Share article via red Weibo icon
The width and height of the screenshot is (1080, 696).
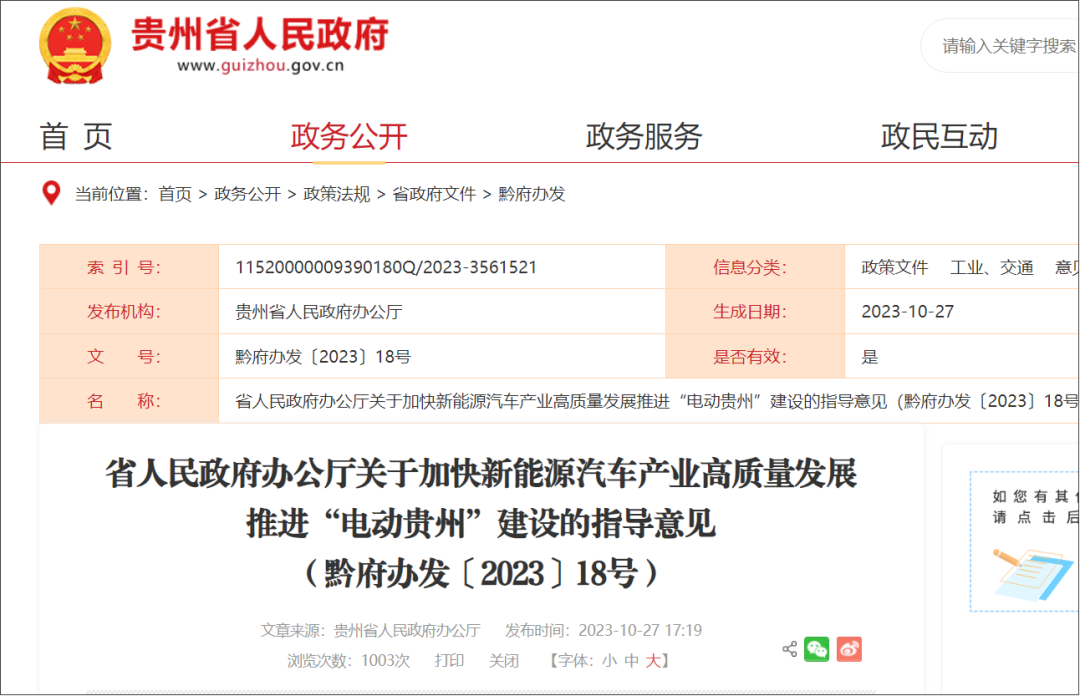tap(849, 649)
